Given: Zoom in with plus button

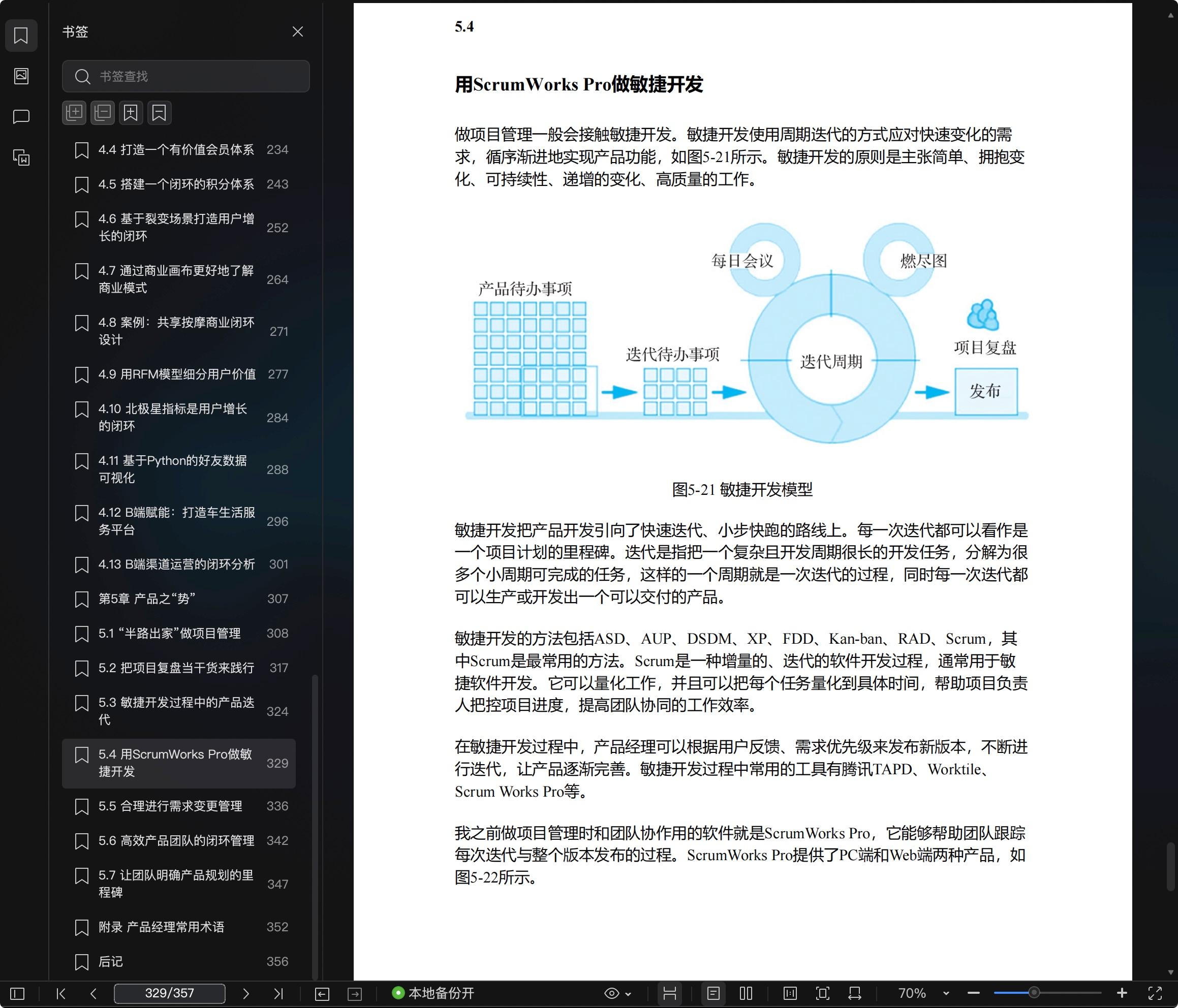Looking at the screenshot, I should pos(1122,993).
